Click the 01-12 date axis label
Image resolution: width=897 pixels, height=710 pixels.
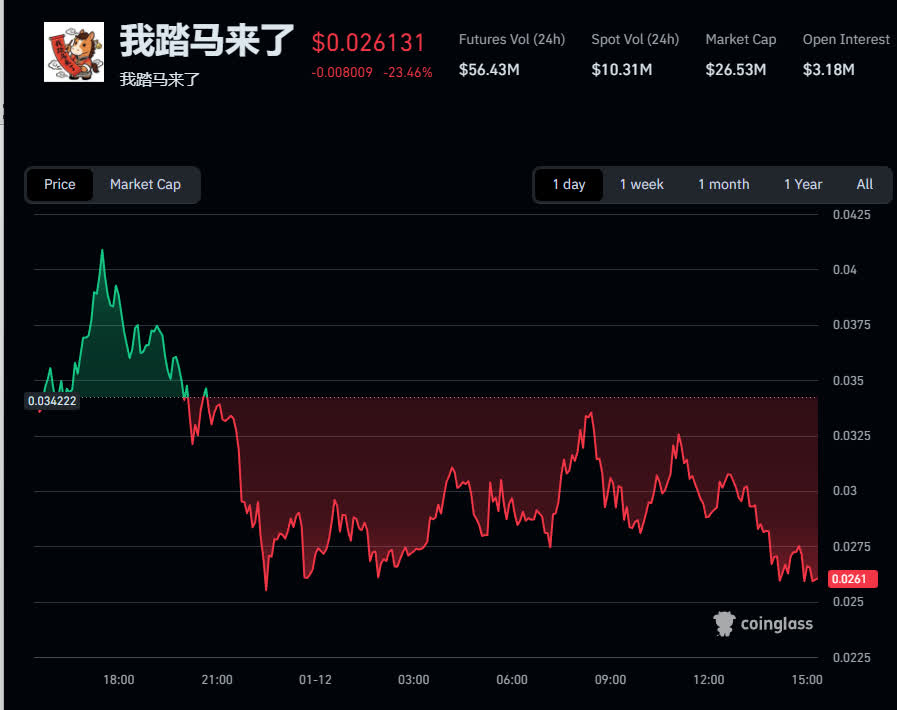tap(315, 680)
